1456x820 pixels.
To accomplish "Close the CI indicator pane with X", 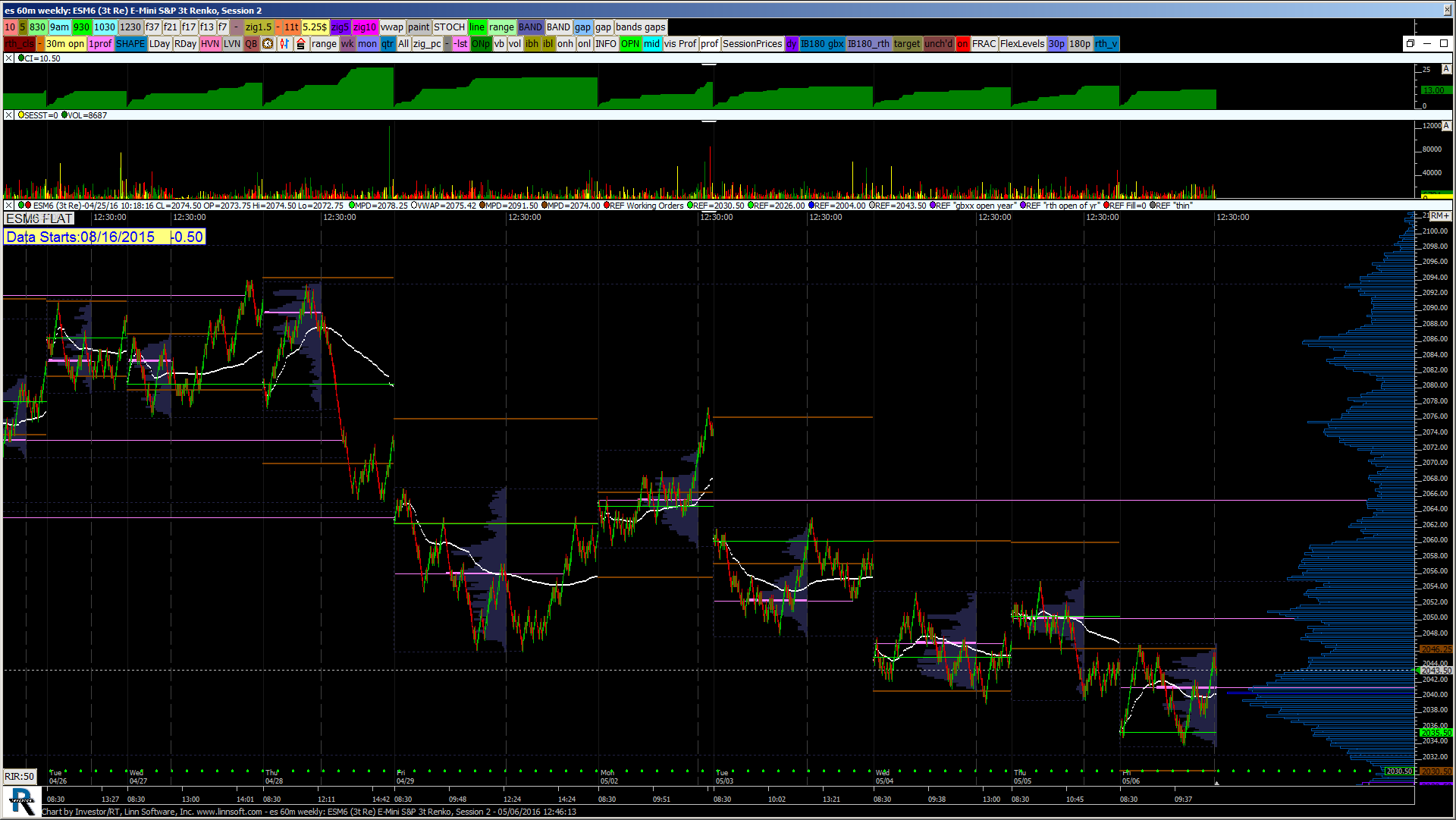I will pos(9,58).
